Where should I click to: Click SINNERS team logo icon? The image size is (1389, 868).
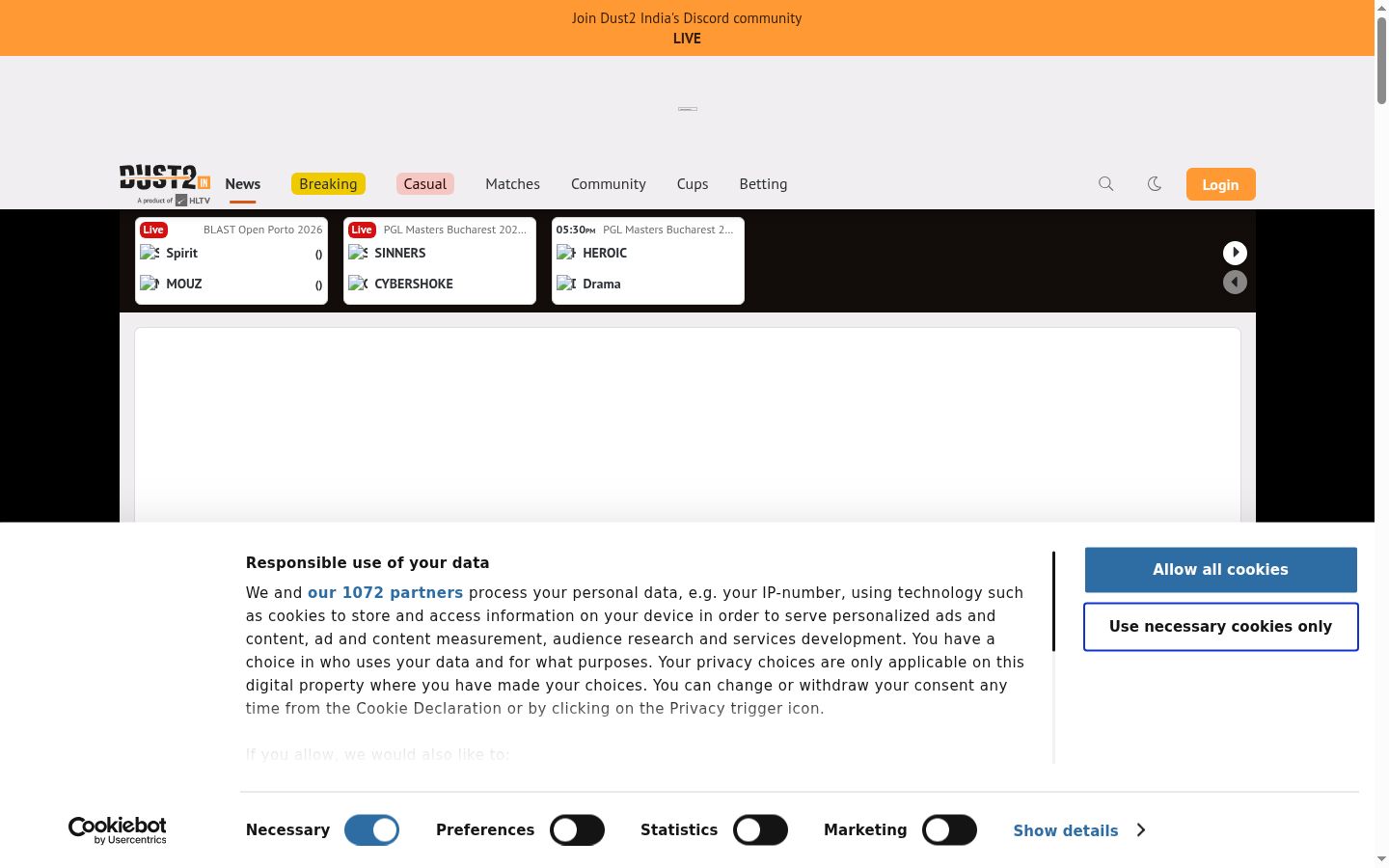(358, 253)
